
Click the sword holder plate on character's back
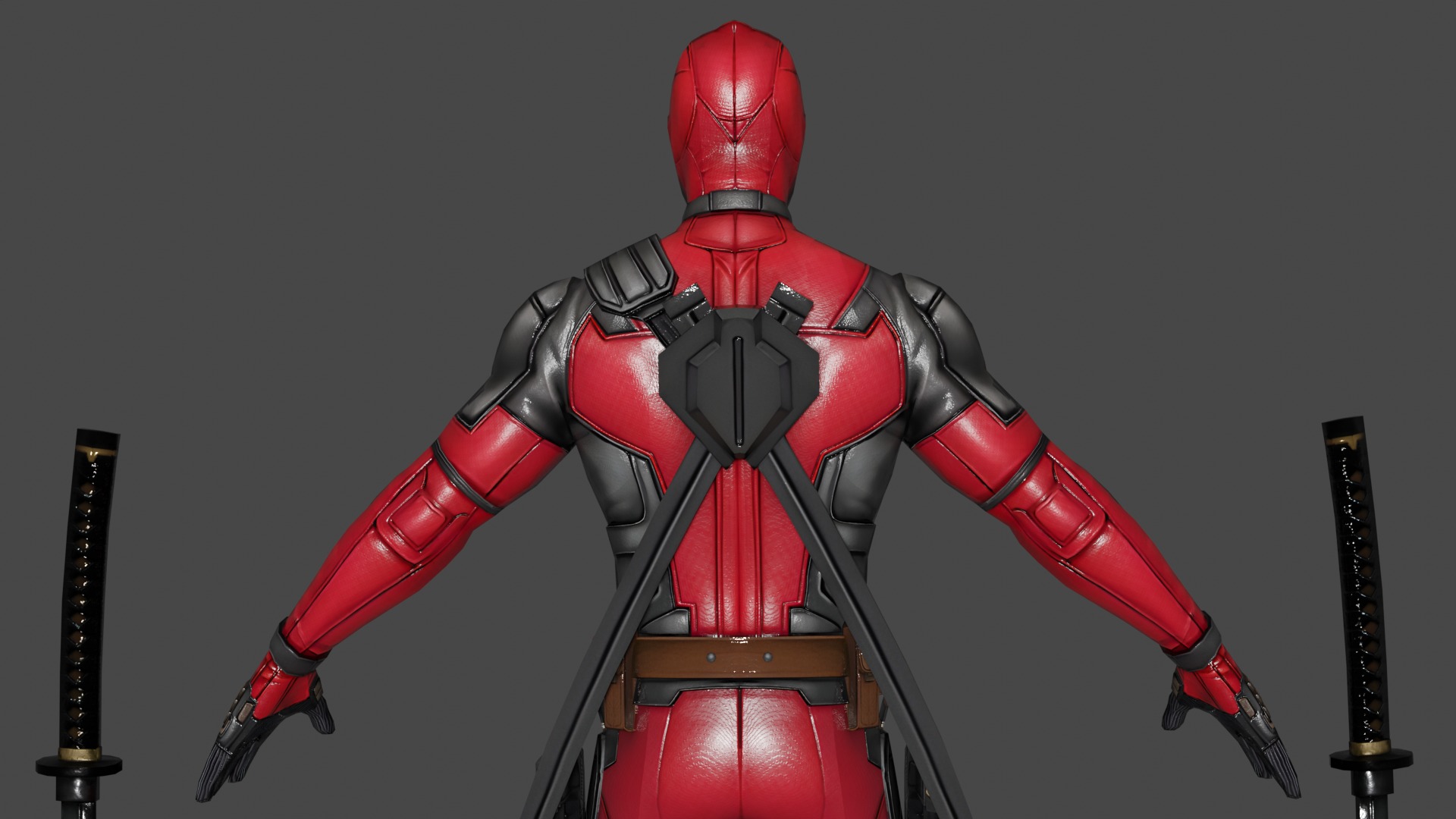[739, 385]
